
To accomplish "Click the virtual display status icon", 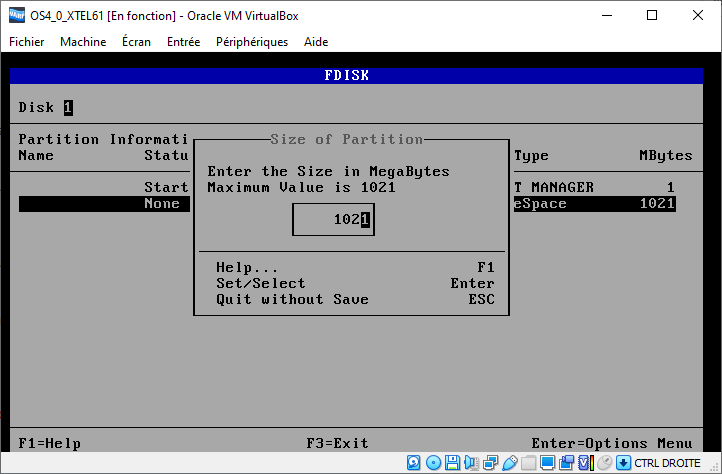I will tap(547, 463).
